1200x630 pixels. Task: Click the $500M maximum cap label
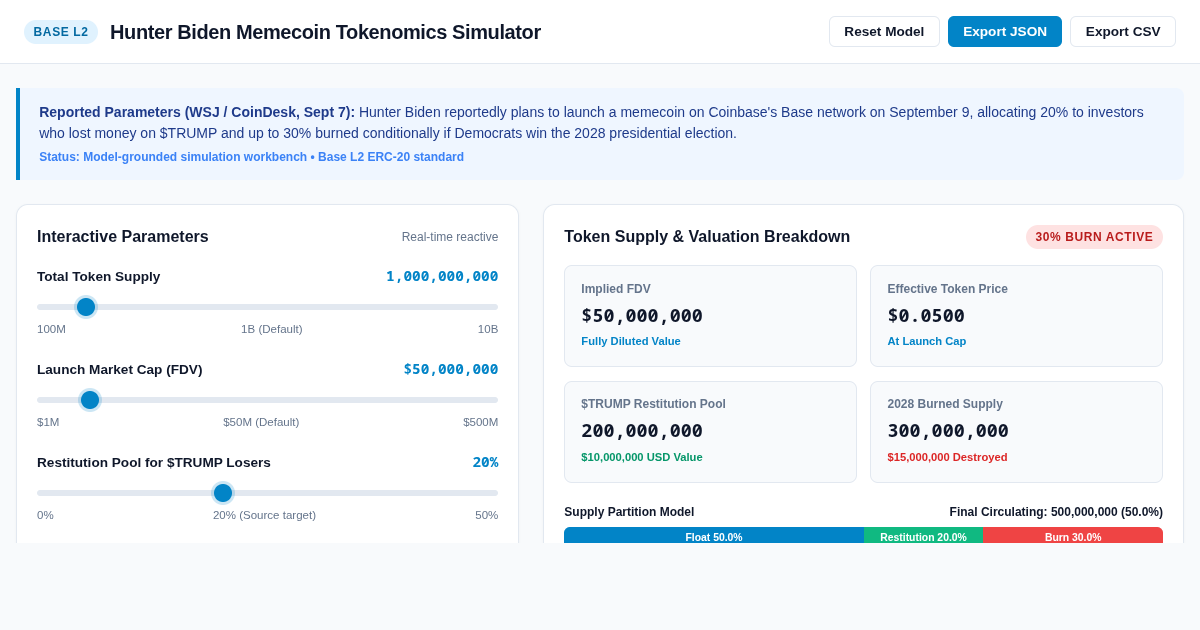[x=480, y=422]
